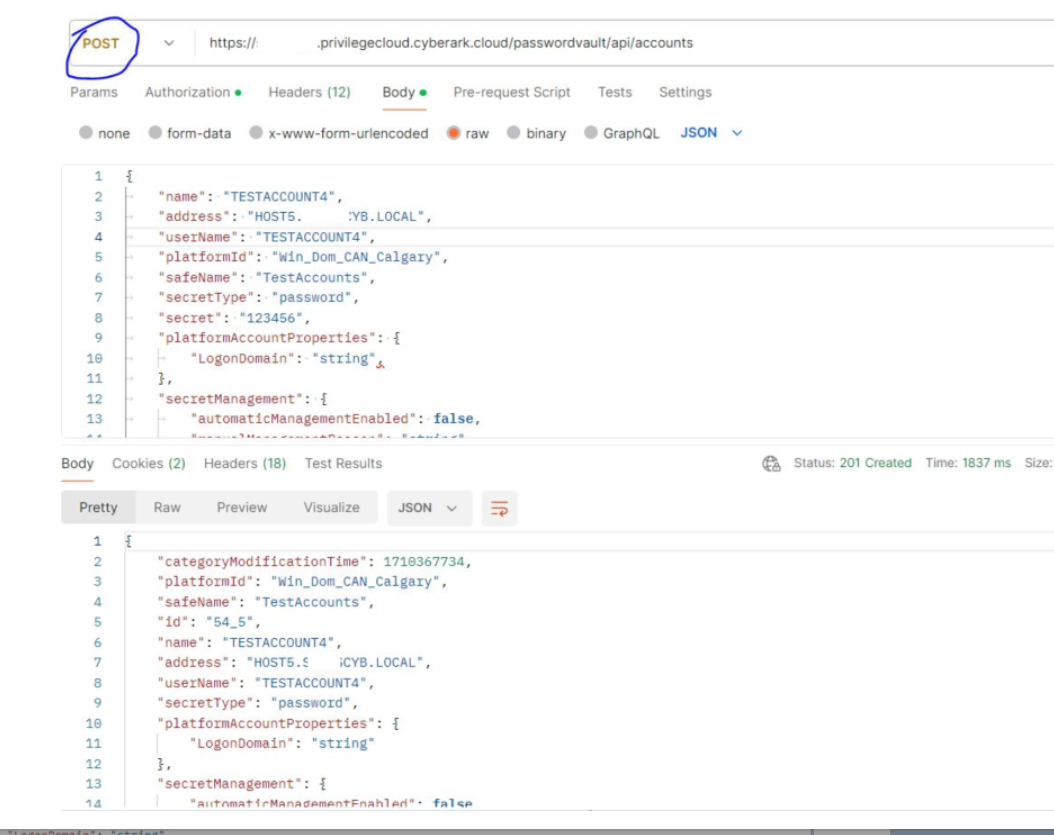Open the request Settings tab
The image size is (1054, 835).
click(x=685, y=92)
